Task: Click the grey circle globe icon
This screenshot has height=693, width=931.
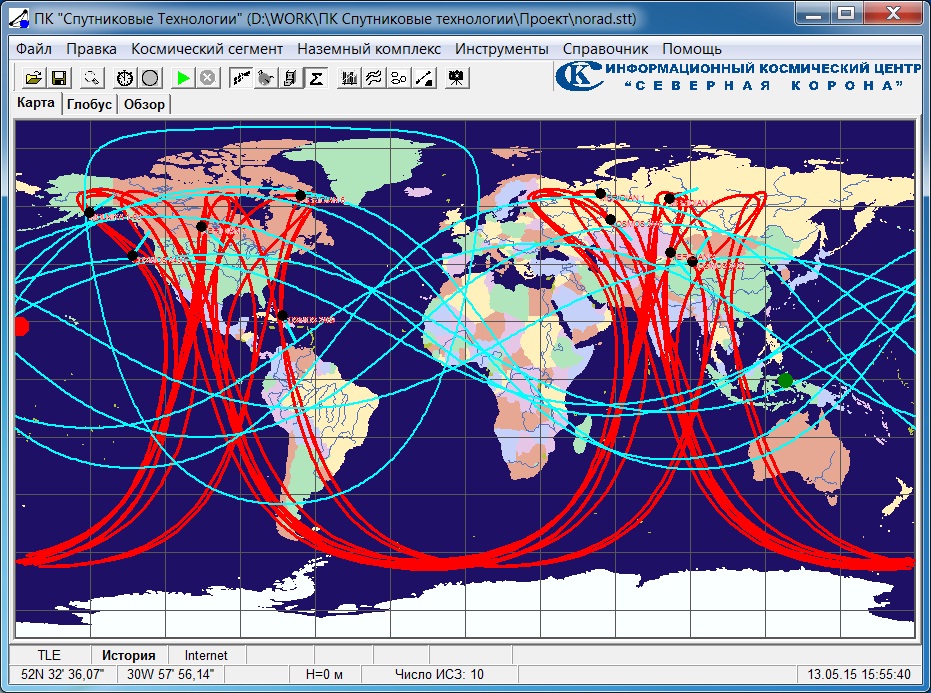Action: point(149,77)
